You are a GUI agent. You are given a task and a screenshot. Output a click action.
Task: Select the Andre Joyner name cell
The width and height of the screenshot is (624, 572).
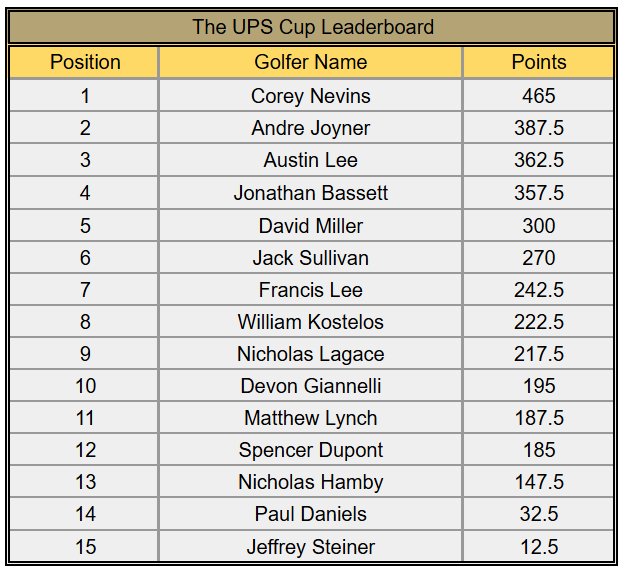pyautogui.click(x=311, y=128)
